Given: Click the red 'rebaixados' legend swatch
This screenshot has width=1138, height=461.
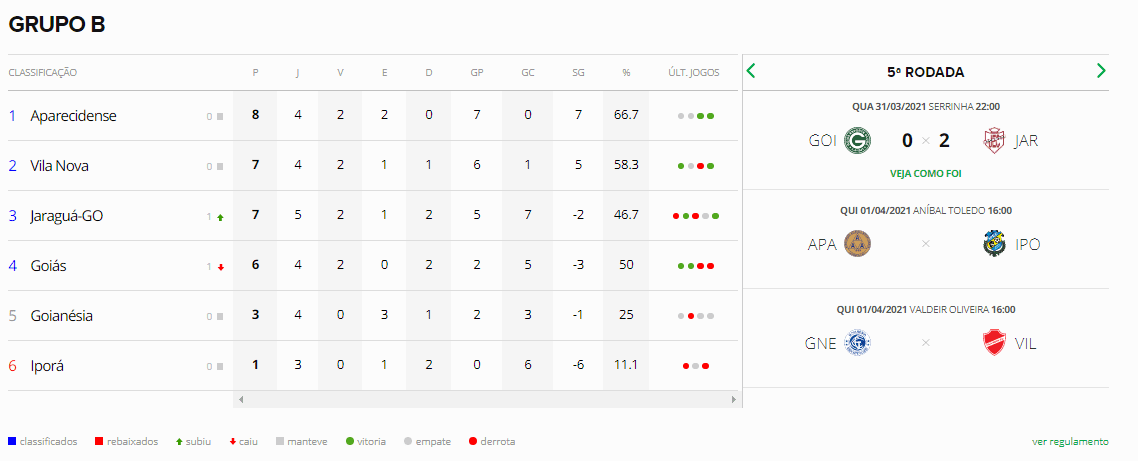Looking at the screenshot, I should point(99,441).
